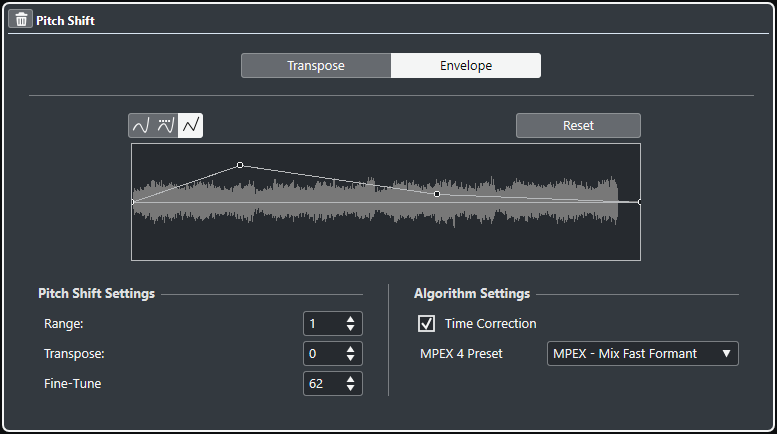Increase the Fine-Tune value with up arrow
The width and height of the screenshot is (777, 434).
point(350,379)
